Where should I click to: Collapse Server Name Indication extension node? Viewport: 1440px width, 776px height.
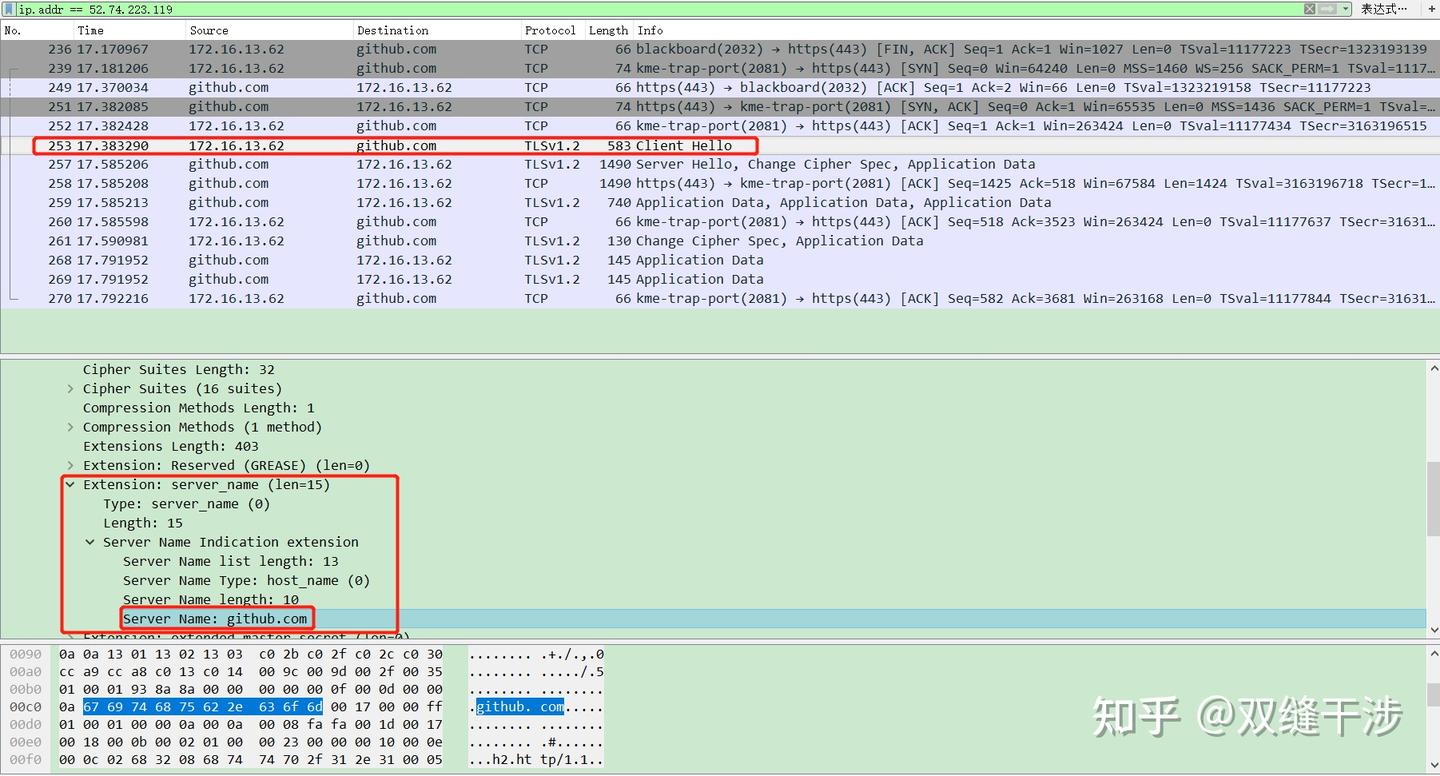[90, 542]
